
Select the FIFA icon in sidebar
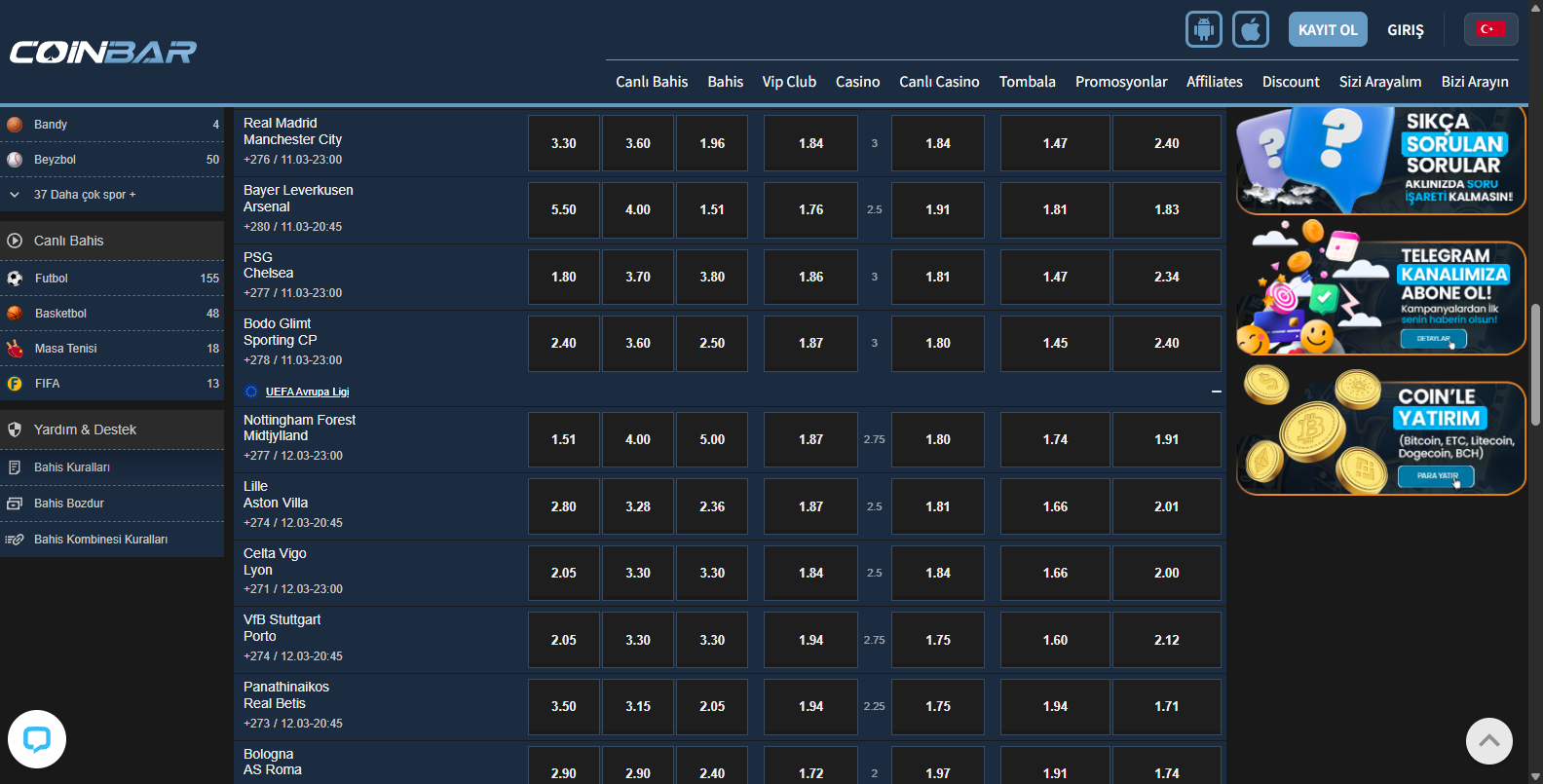pos(15,384)
